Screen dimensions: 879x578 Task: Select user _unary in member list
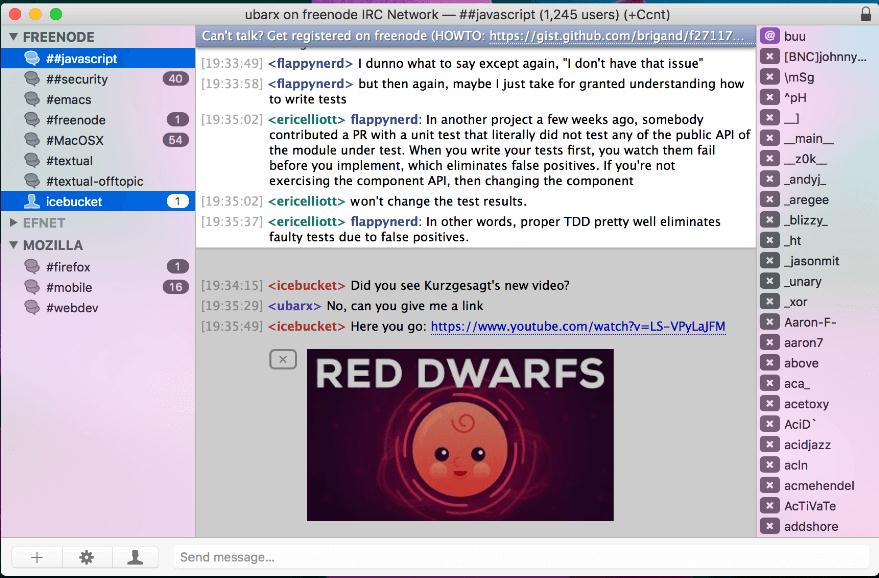(x=803, y=281)
